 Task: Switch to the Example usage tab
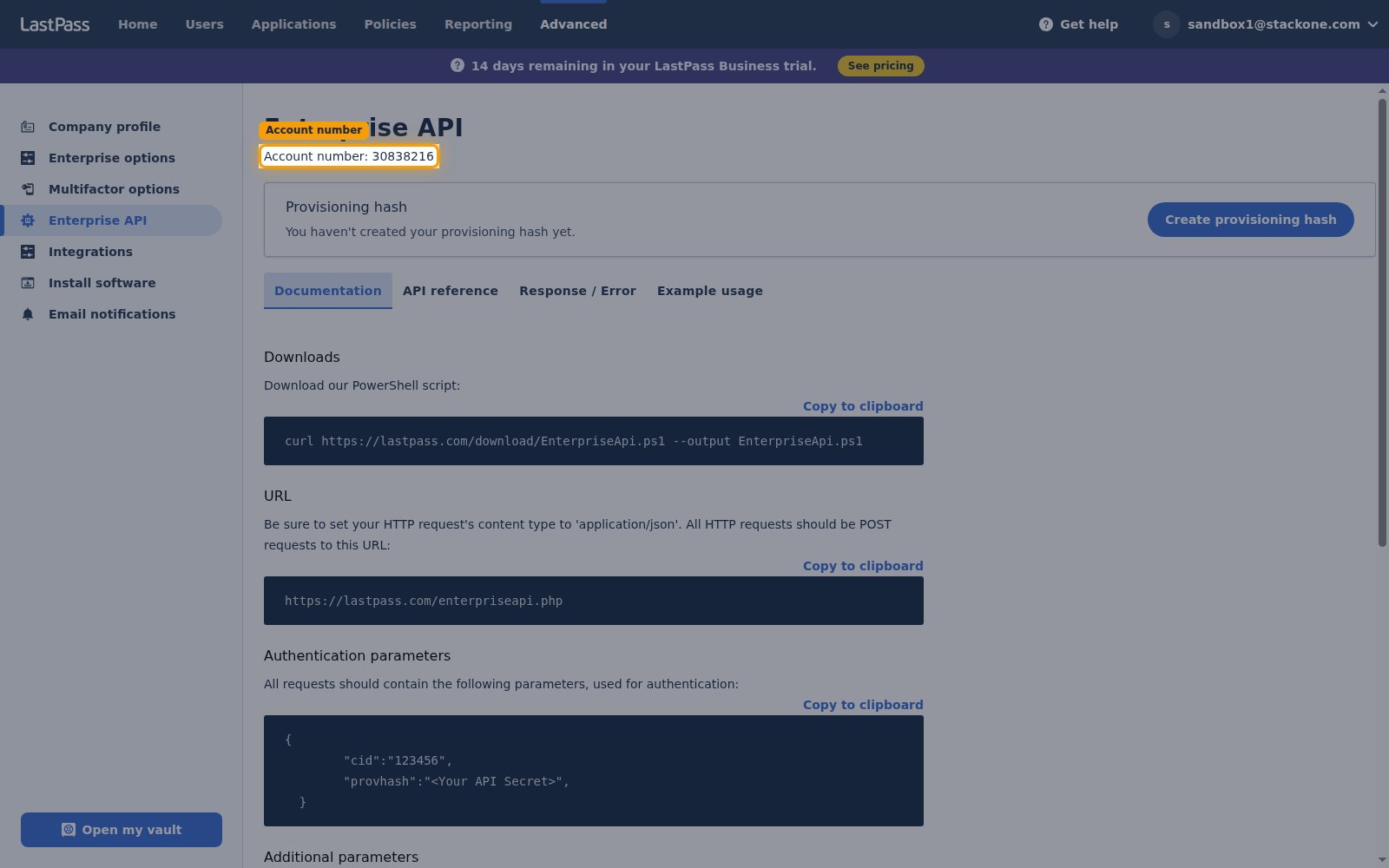710,291
